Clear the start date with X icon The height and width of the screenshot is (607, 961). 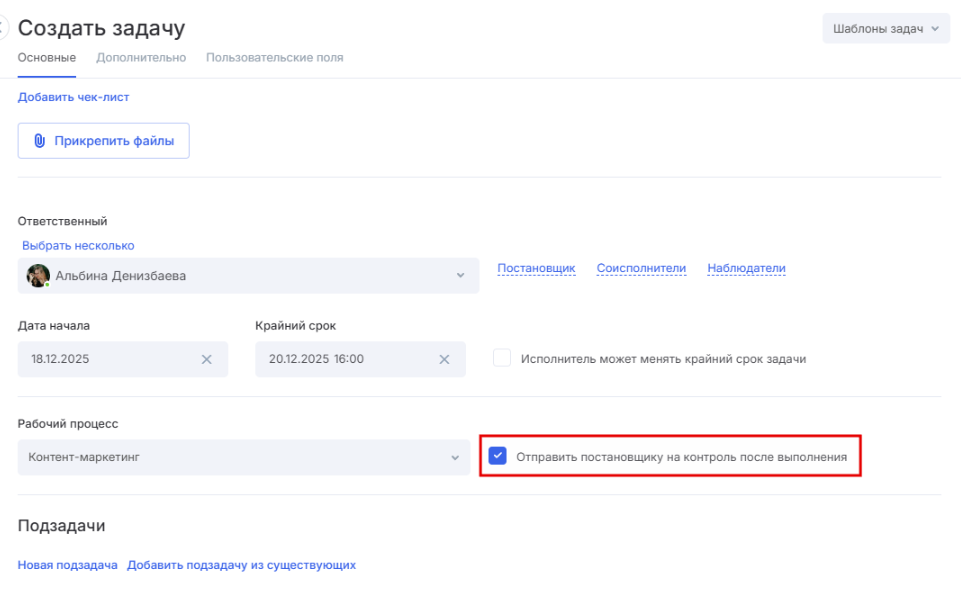207,360
